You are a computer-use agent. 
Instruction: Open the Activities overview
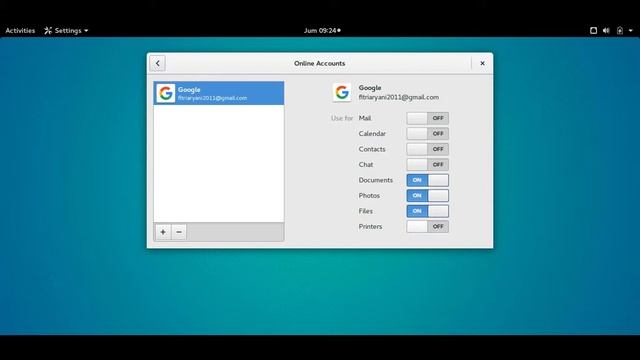coord(20,31)
